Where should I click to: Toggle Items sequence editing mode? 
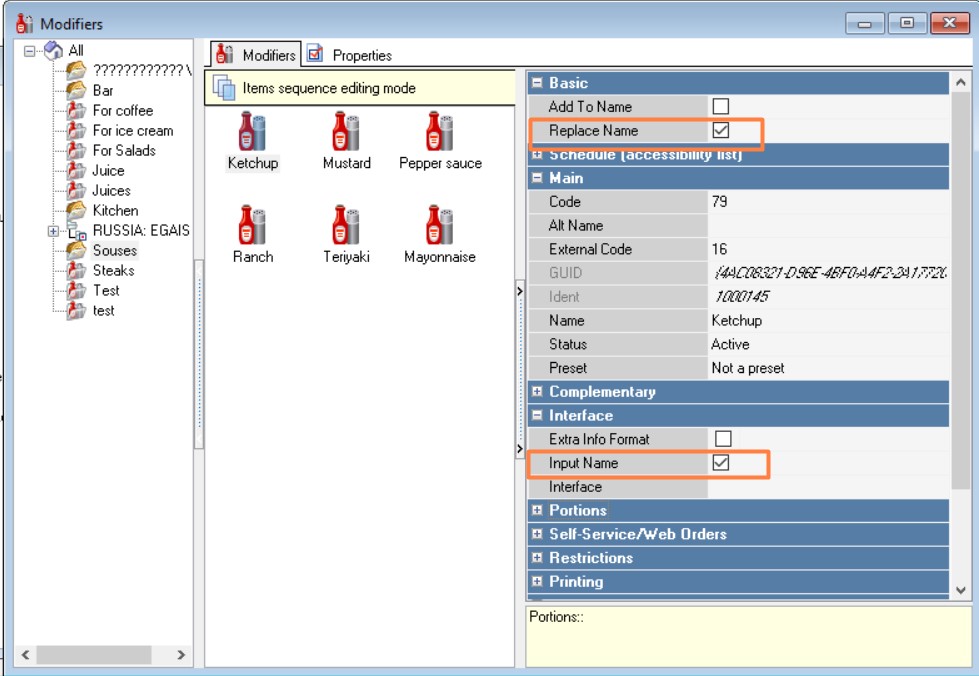click(360, 88)
